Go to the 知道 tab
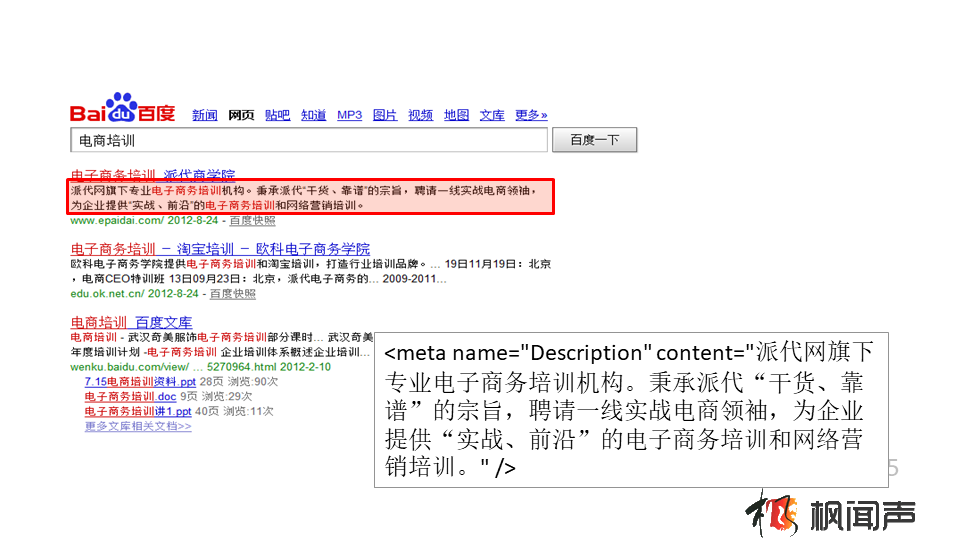The image size is (960, 540). 313,115
